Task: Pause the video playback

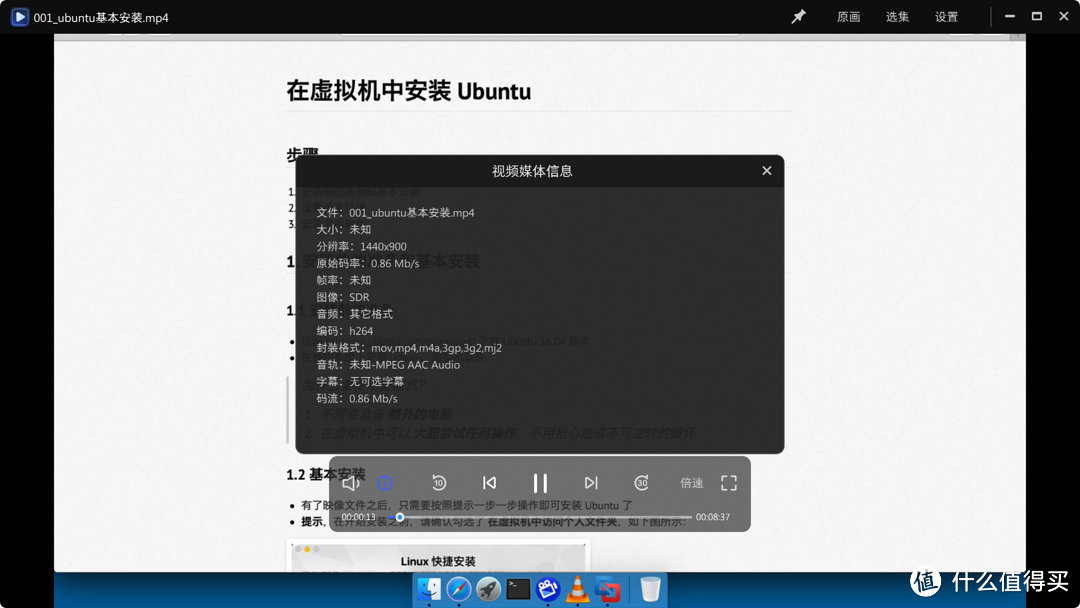Action: [x=540, y=483]
